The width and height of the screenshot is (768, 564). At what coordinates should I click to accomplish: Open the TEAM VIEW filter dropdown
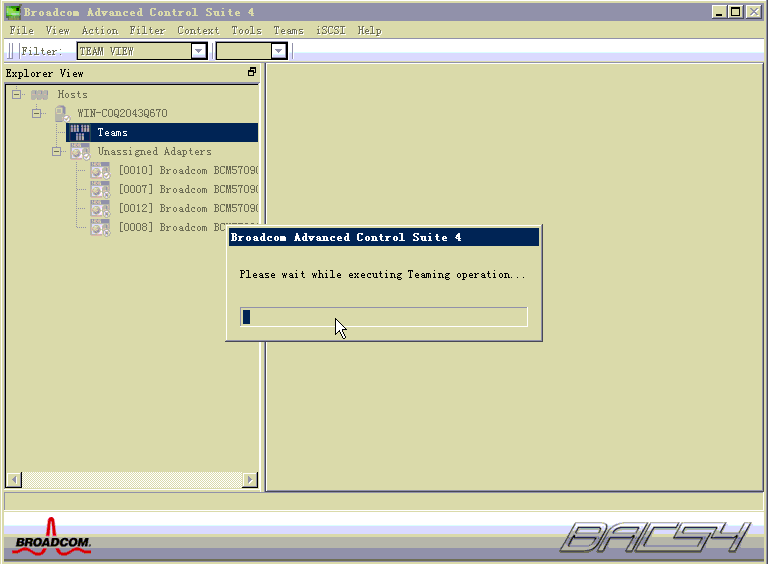tap(198, 51)
